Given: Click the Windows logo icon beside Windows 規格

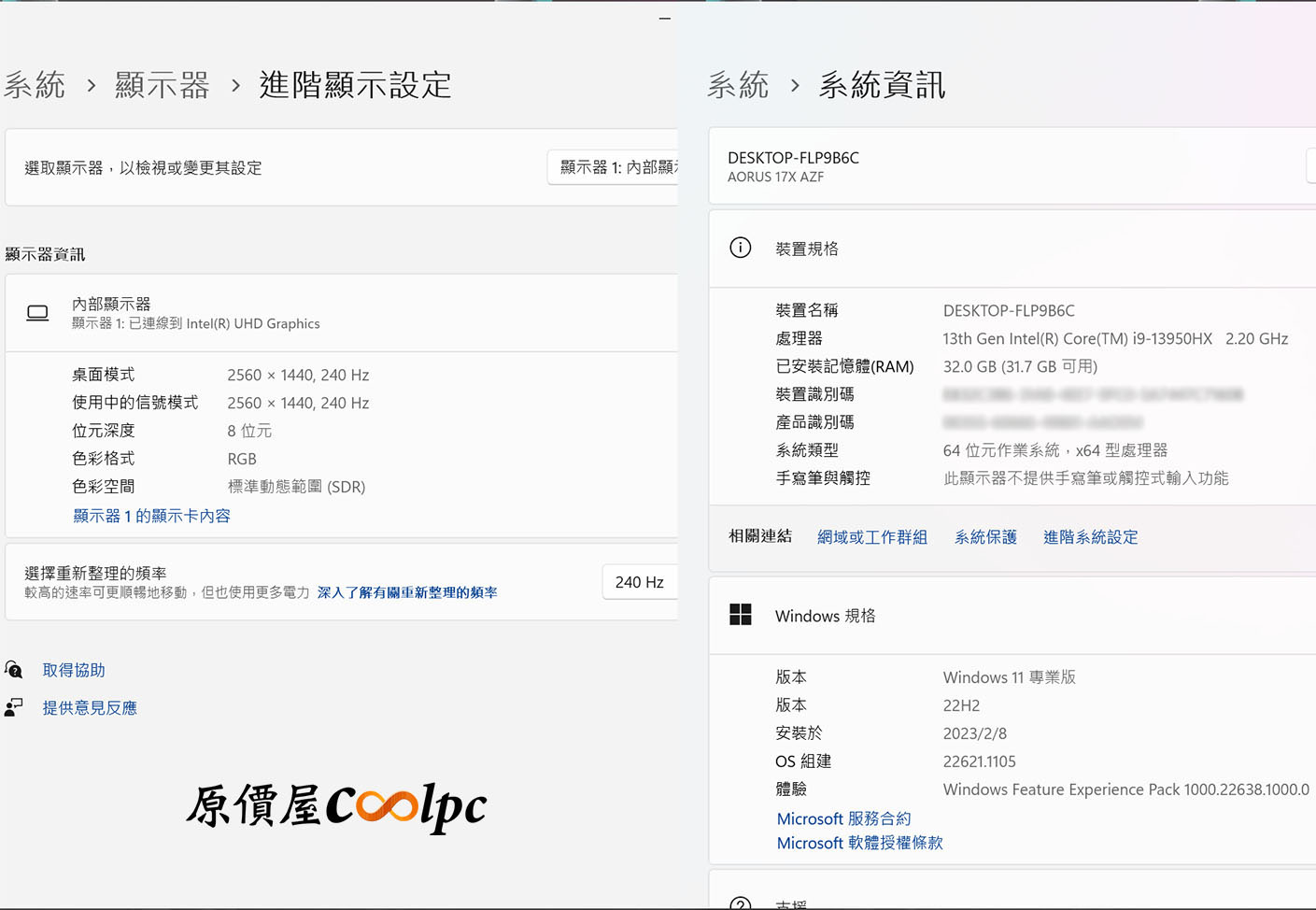Looking at the screenshot, I should point(740,615).
